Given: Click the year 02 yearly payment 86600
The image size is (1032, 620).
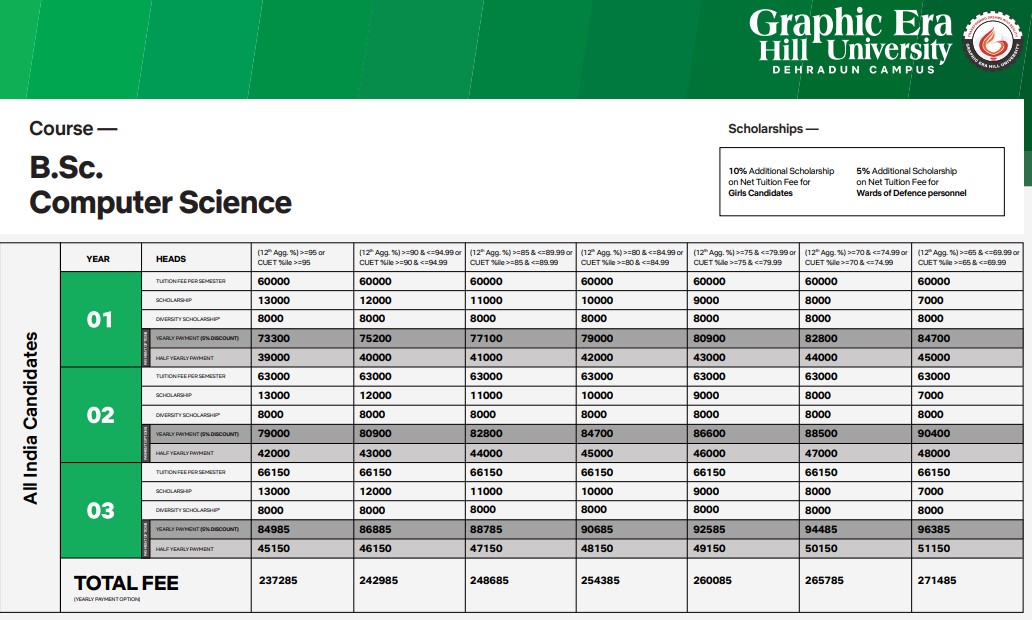Looking at the screenshot, I should pos(710,434).
